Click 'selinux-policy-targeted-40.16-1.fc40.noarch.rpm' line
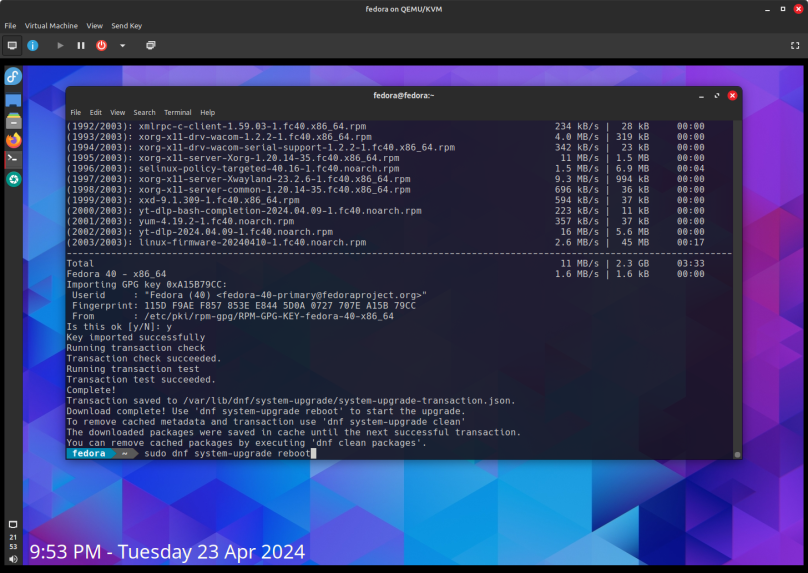Screen dimensions: 808x573 [269, 168]
